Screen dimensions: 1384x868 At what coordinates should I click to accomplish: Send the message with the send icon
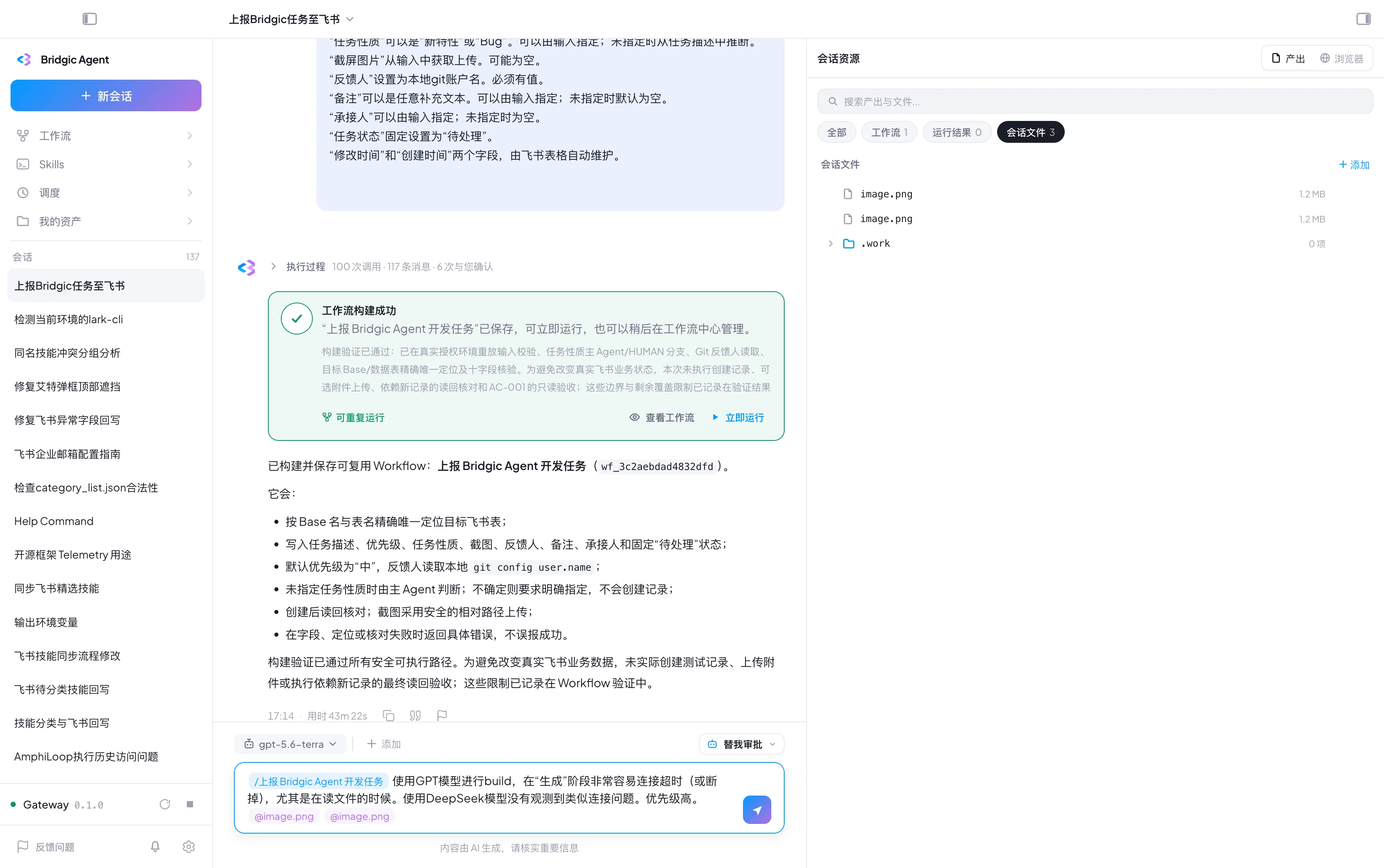[757, 810]
